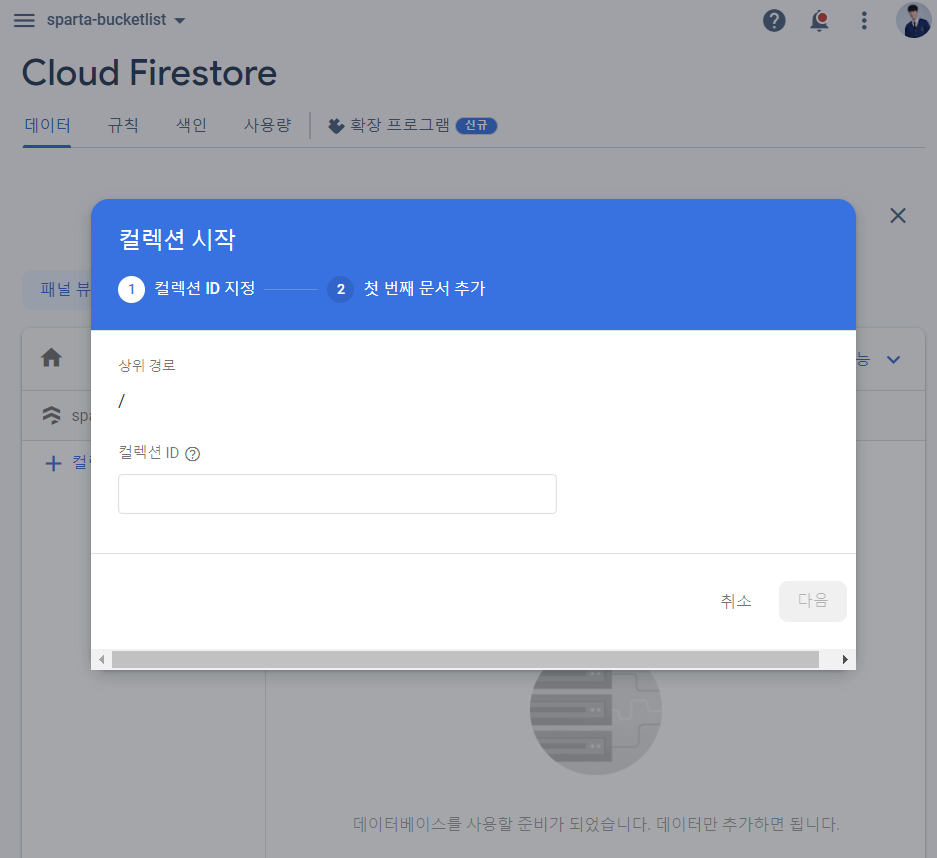Click the 상위 경로 label
The width and height of the screenshot is (937, 858).
coord(146,365)
